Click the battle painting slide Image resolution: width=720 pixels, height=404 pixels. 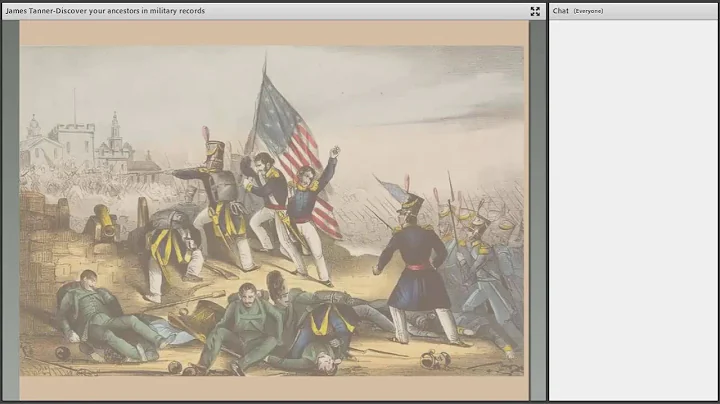[x=274, y=210]
